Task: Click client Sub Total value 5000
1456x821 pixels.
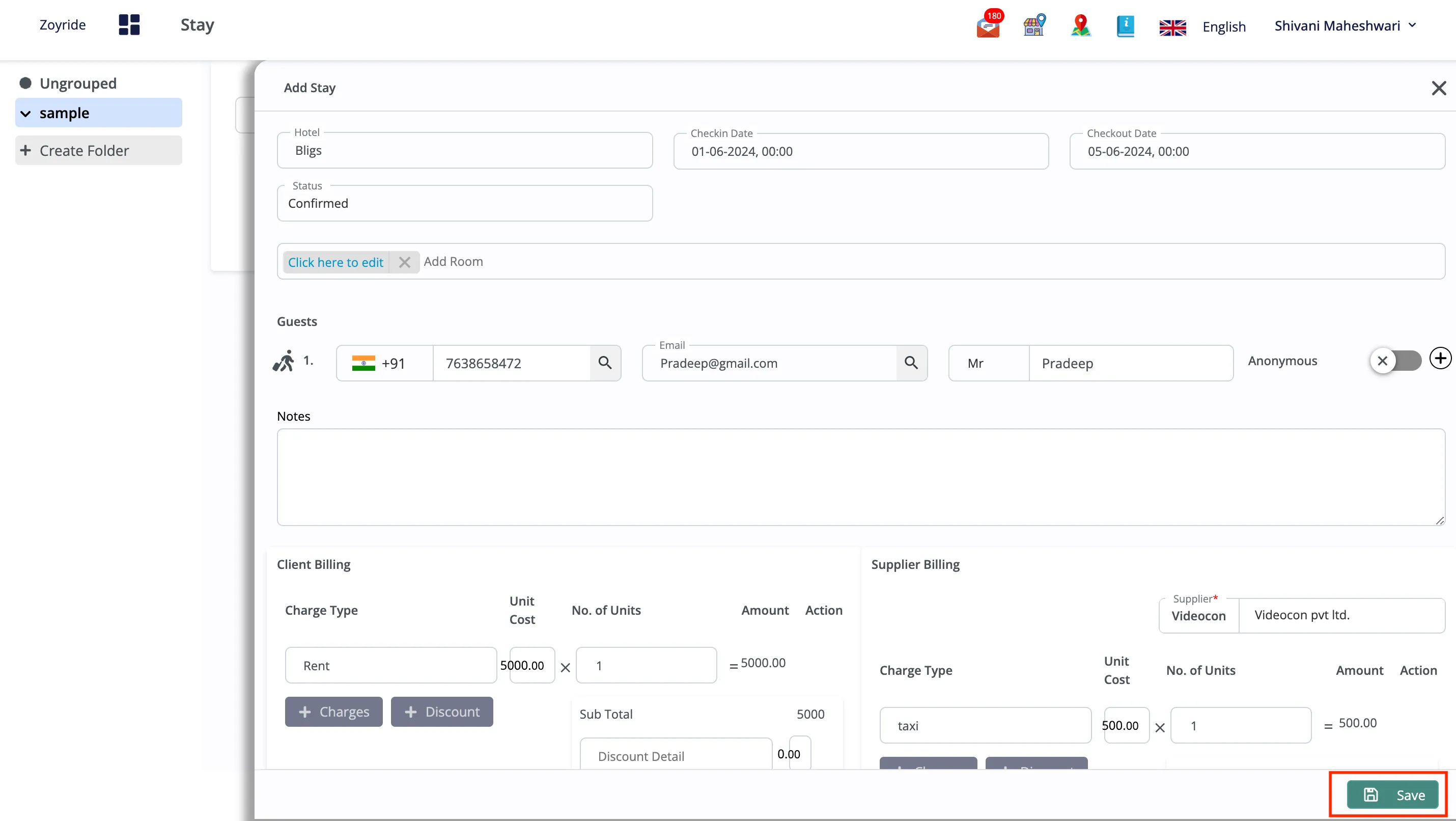Action: tap(810, 714)
